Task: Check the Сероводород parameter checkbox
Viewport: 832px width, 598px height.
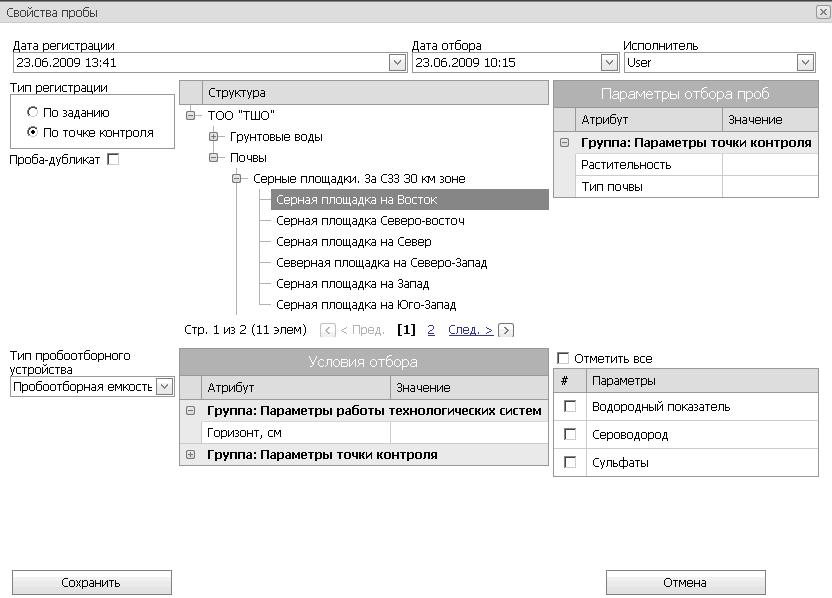Action: pyautogui.click(x=570, y=435)
